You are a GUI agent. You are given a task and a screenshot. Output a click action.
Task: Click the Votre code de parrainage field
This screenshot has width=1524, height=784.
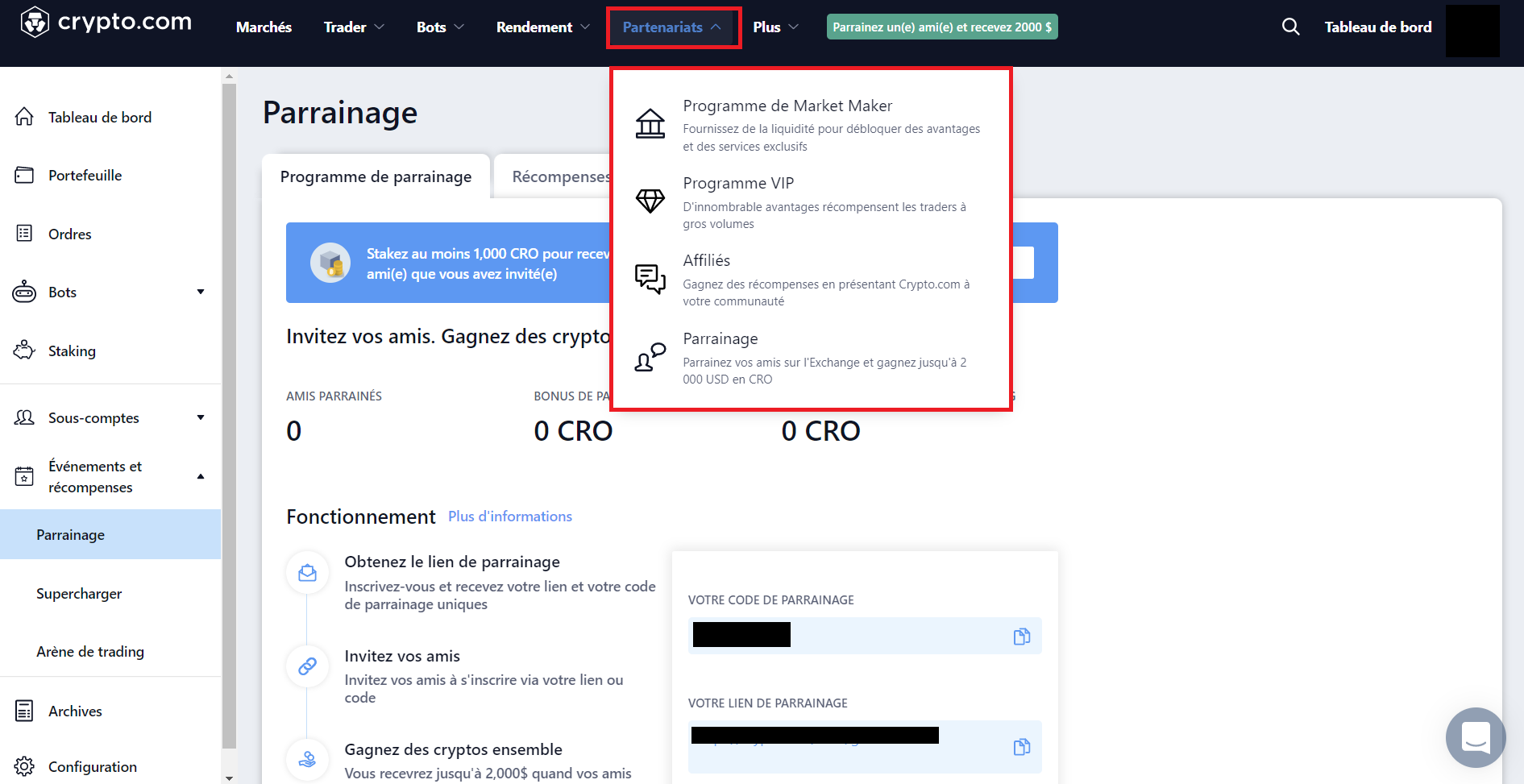tap(864, 636)
